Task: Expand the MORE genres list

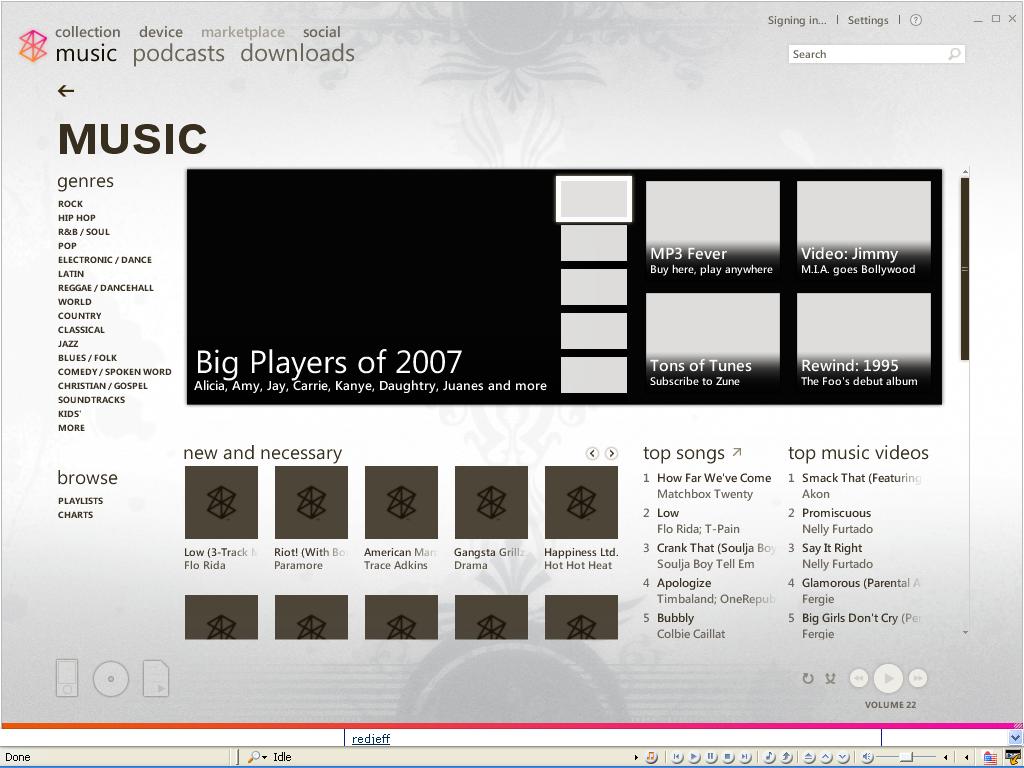Action: click(71, 428)
